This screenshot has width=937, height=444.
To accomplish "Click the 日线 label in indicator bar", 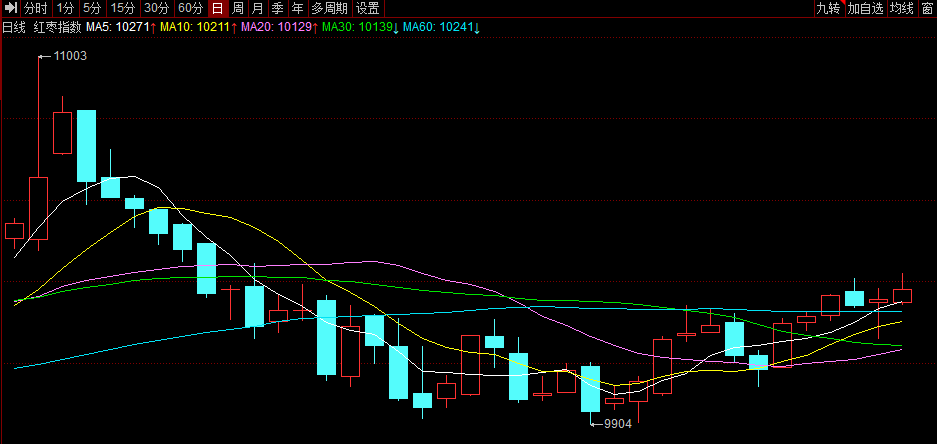I will tap(14, 27).
